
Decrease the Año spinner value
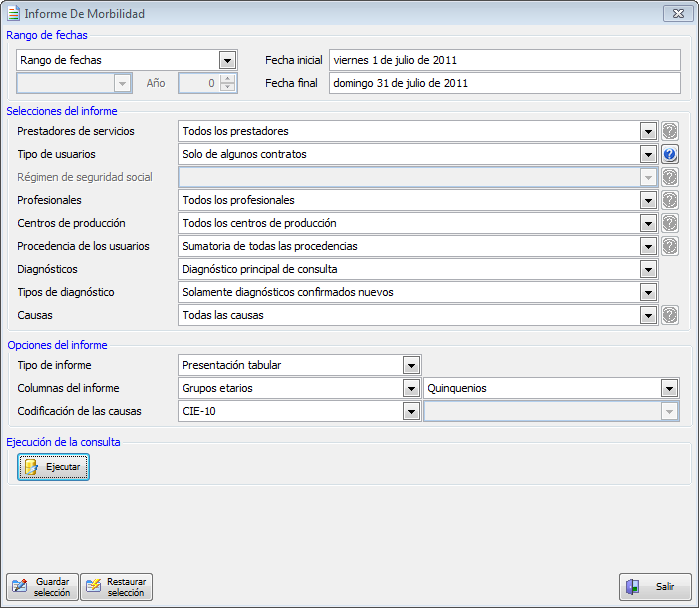pos(227,87)
